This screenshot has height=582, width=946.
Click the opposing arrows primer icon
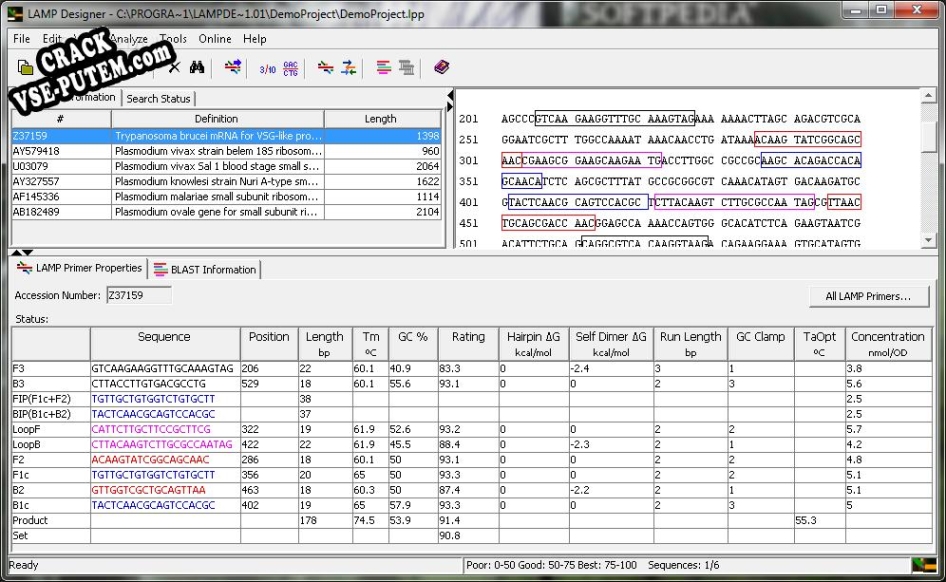click(349, 68)
